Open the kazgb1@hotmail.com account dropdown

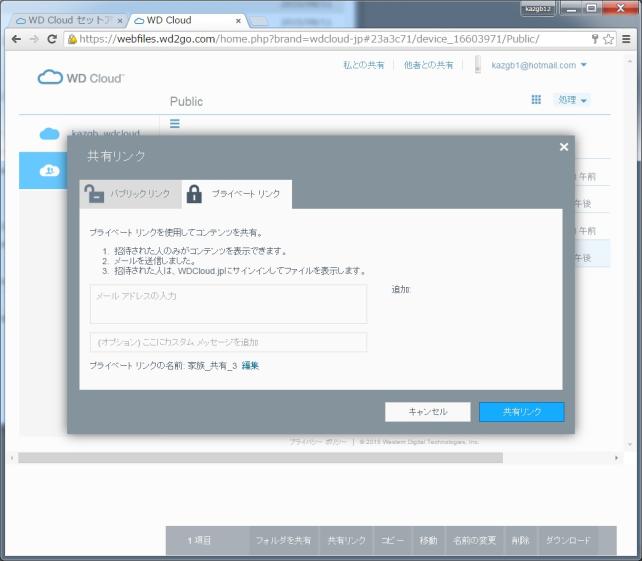539,65
